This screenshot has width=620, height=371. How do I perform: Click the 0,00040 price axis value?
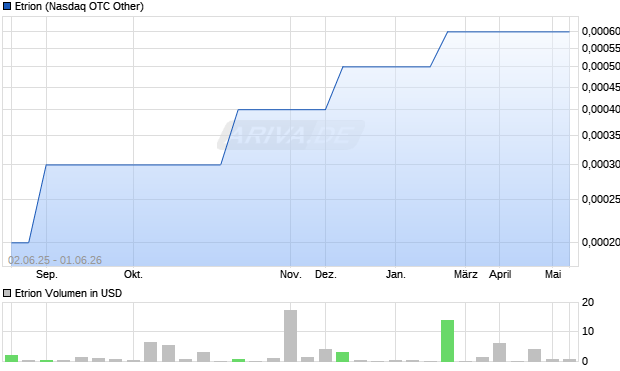601,109
